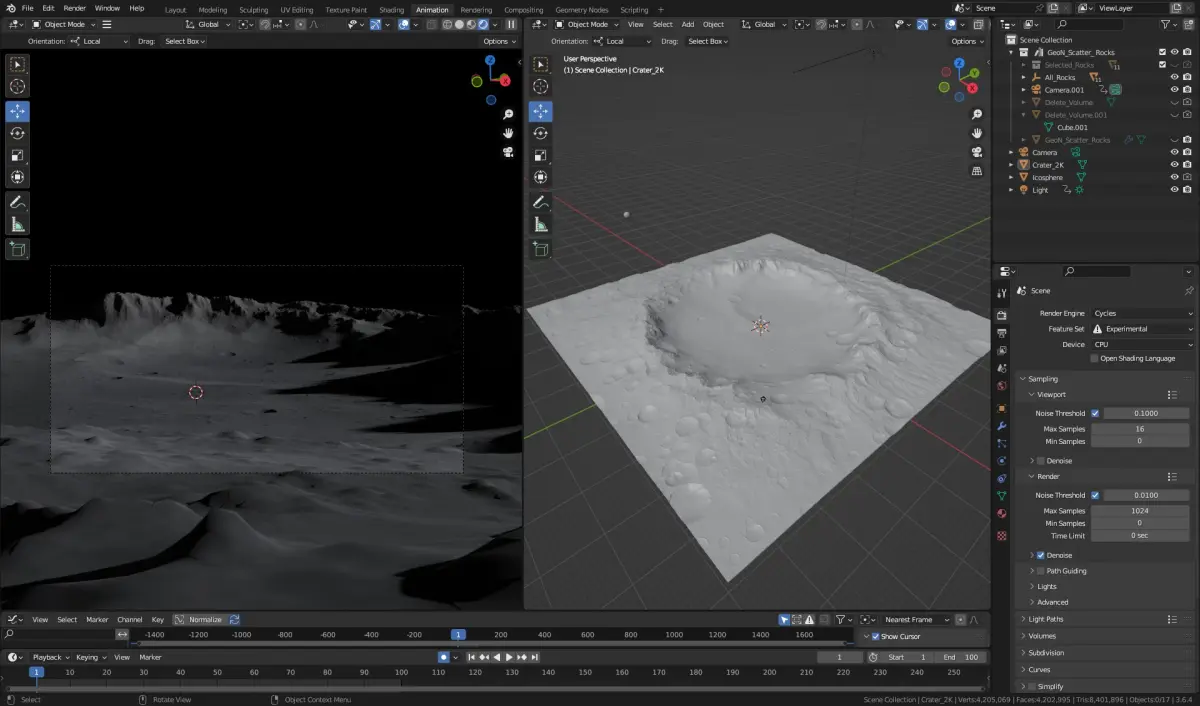
Task: Click the camera view icon in right viewport
Action: (977, 152)
